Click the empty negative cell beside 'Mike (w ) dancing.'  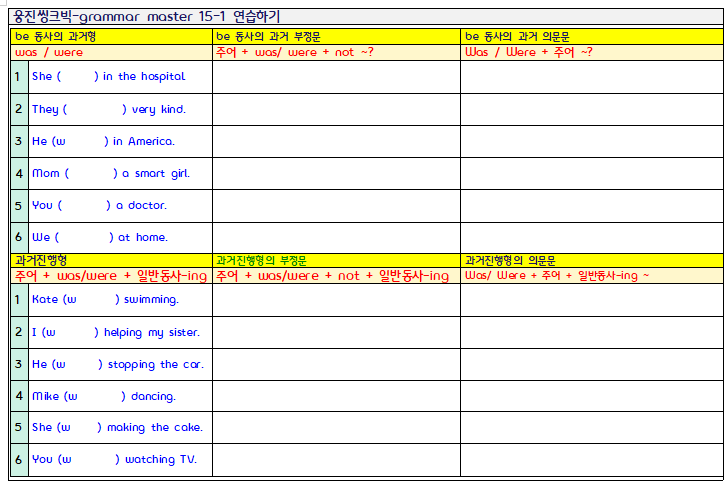(x=337, y=396)
